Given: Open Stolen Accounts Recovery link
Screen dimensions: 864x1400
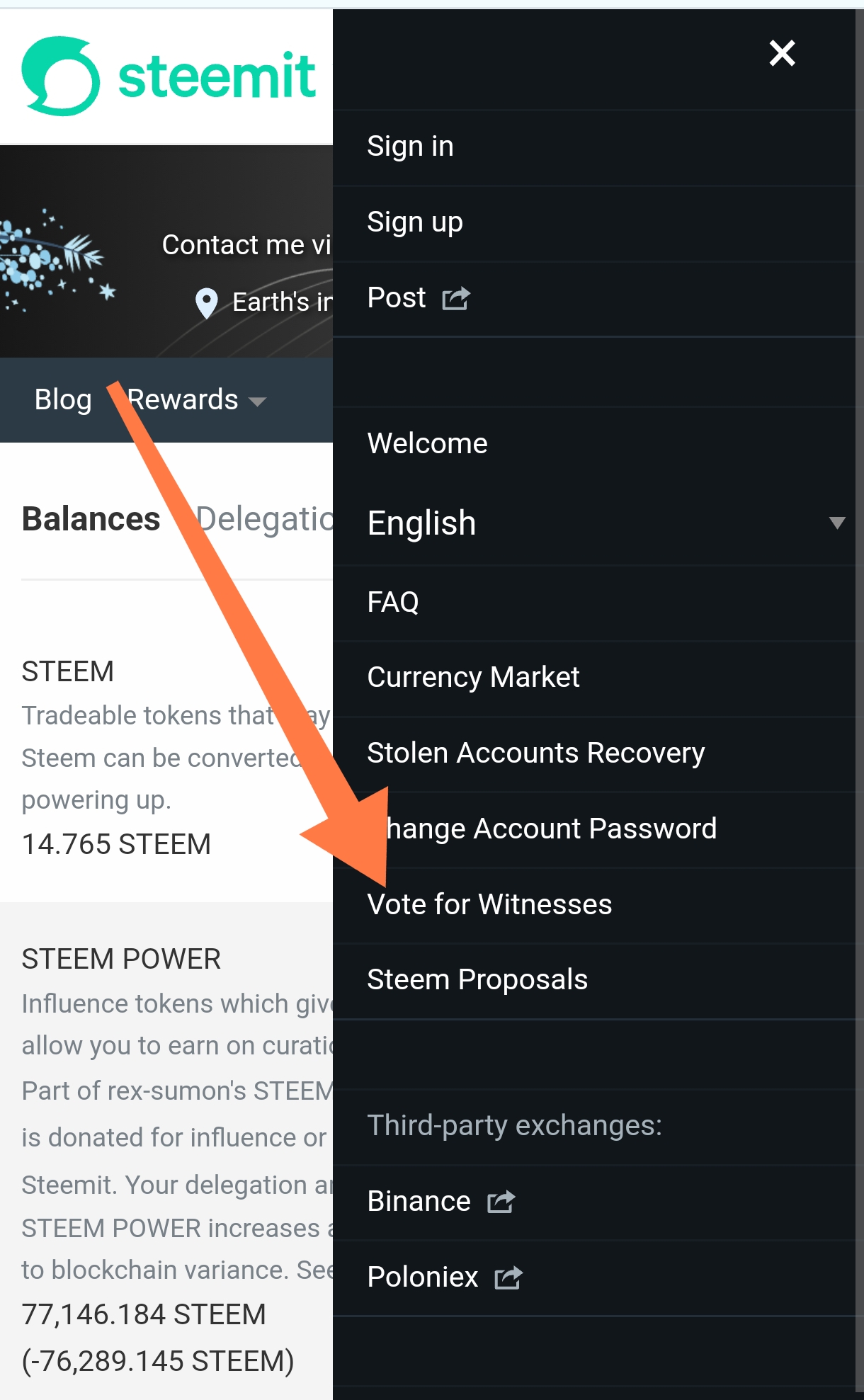Looking at the screenshot, I should pyautogui.click(x=535, y=753).
